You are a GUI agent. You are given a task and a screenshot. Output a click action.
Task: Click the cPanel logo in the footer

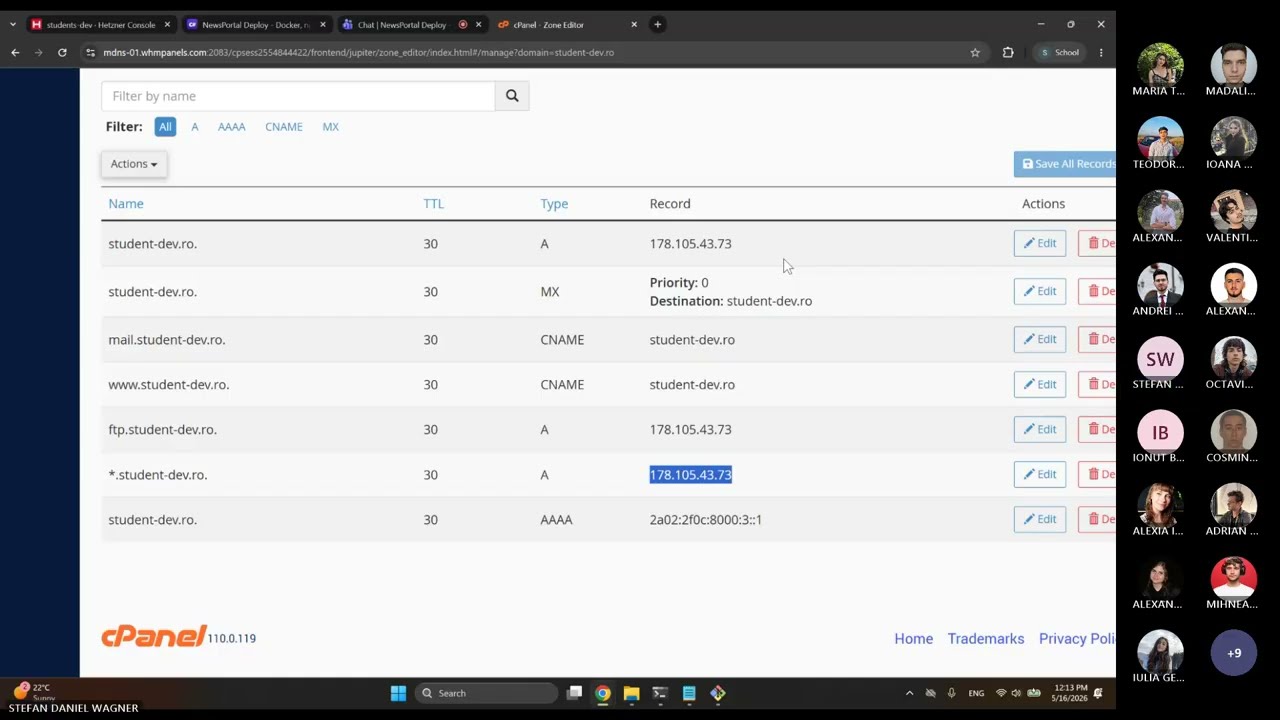tap(154, 637)
